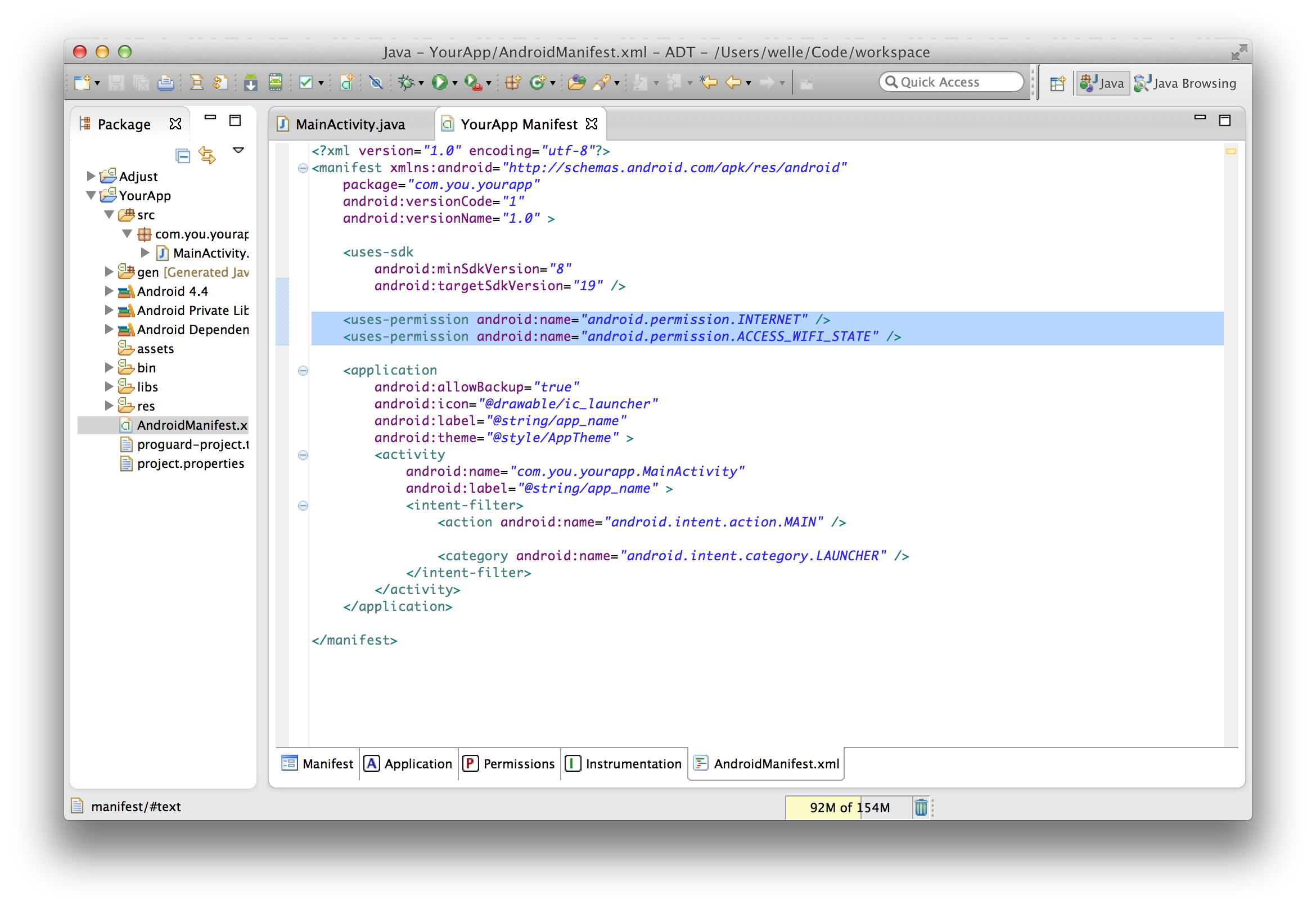The image size is (1316, 909).
Task: Run garbage collector trash icon
Action: click(x=920, y=807)
